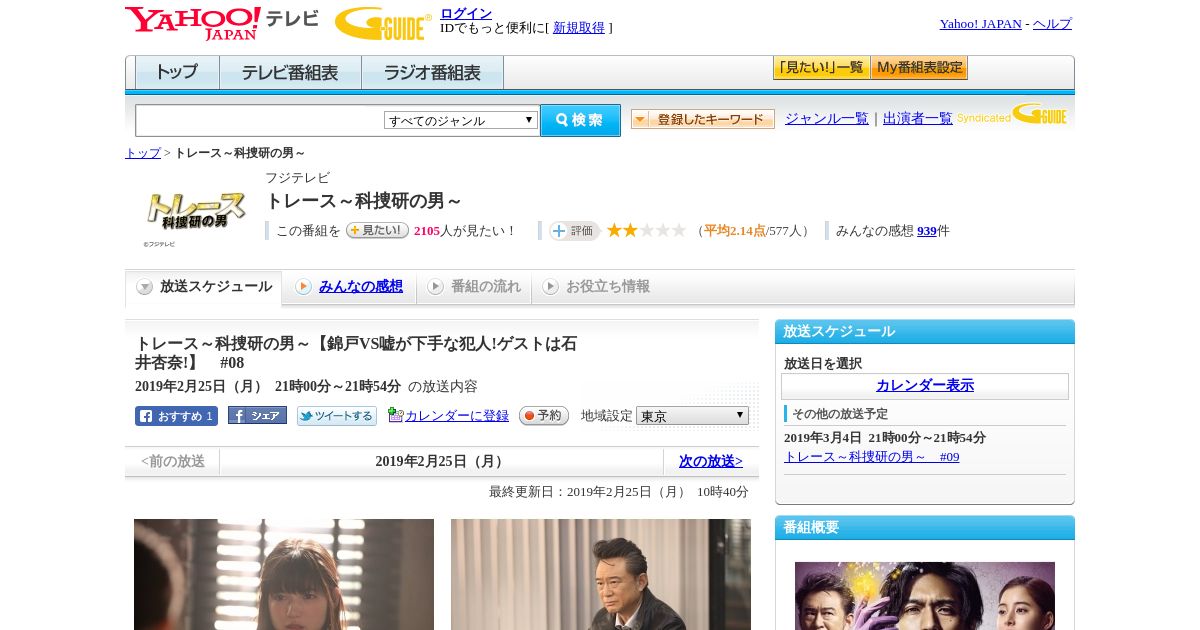Screen dimensions: 1200x630
Task: Click the 番組概要 poster image
Action: click(925, 596)
